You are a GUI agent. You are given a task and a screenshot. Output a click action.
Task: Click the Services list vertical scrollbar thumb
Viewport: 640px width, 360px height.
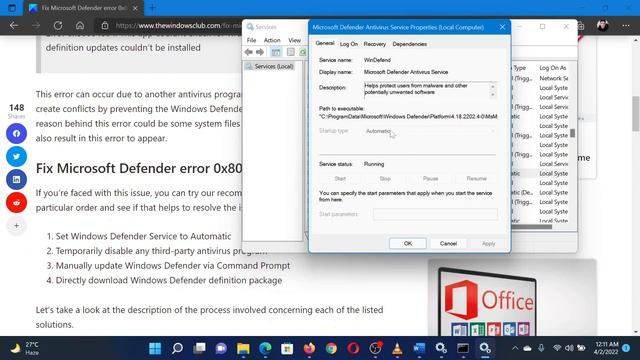[x=573, y=133]
